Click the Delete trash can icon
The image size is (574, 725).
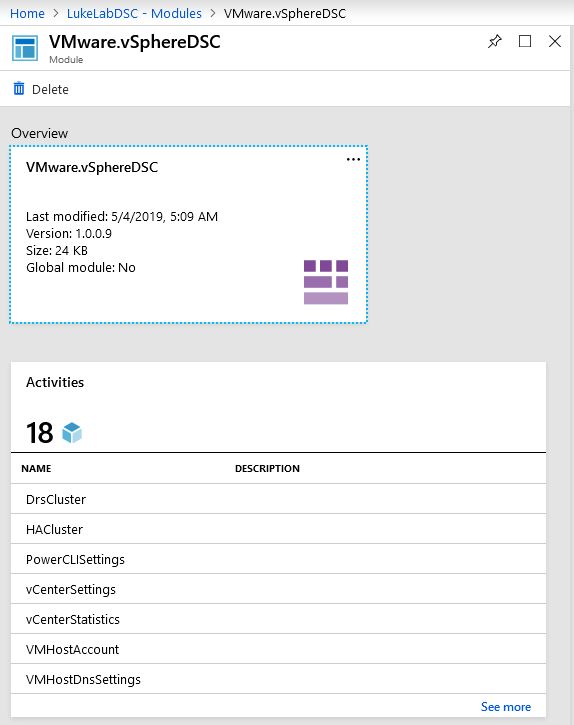[x=19, y=88]
